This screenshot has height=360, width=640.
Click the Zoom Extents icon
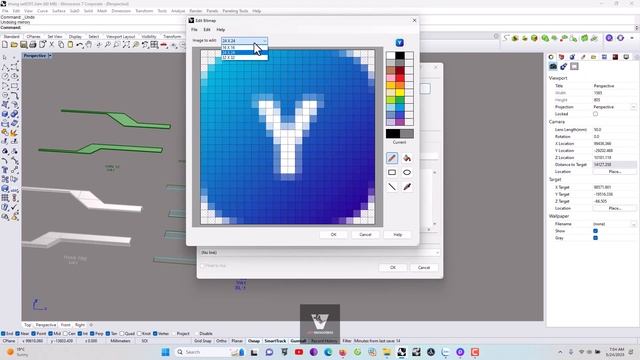(126, 44)
